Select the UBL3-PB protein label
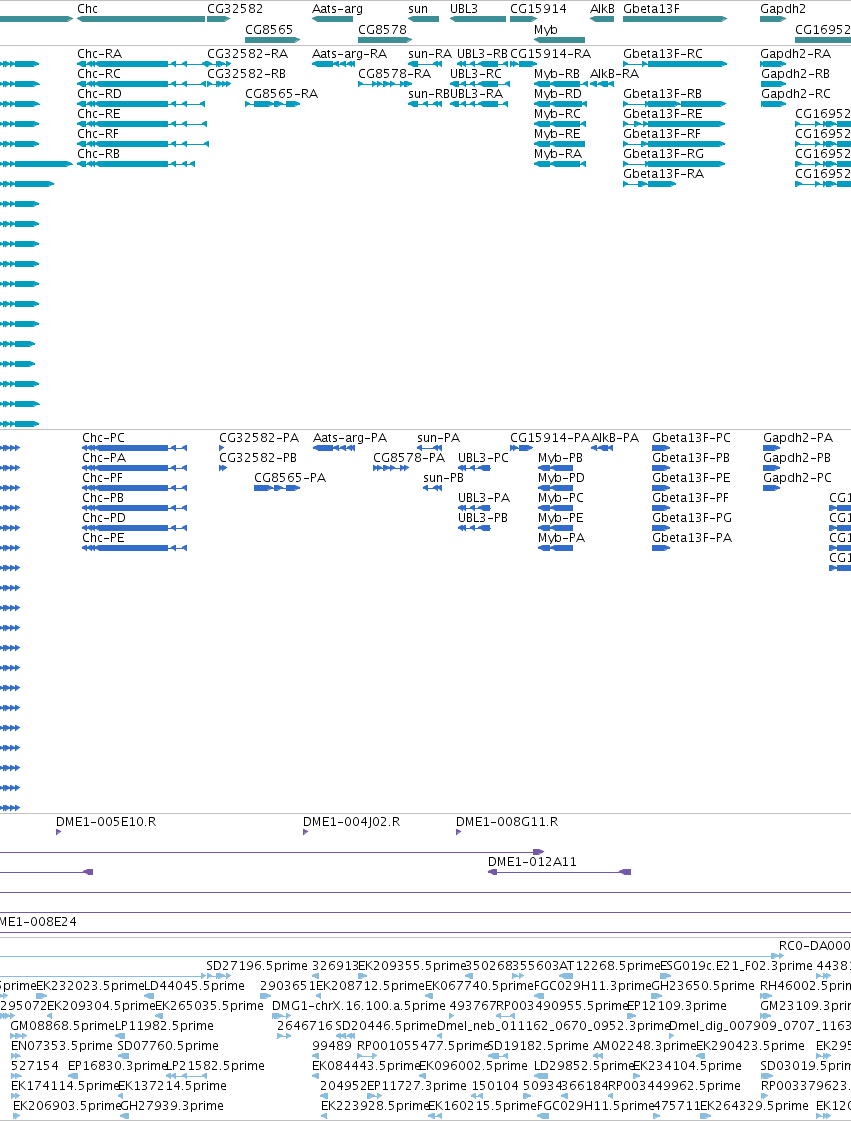 [483, 518]
